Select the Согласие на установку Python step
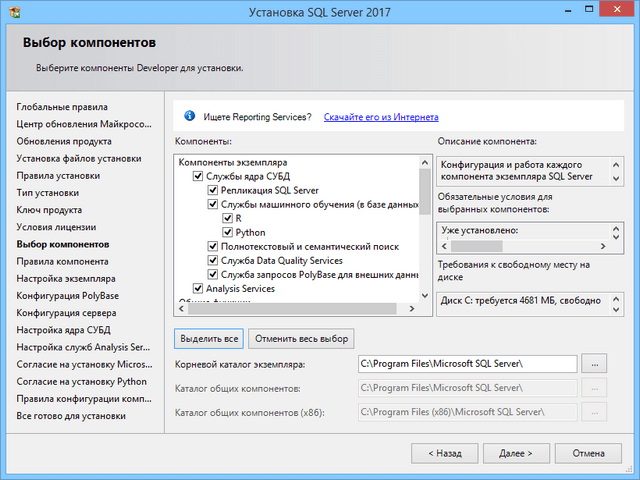Screen dimensions: 640x480 [x=82, y=381]
